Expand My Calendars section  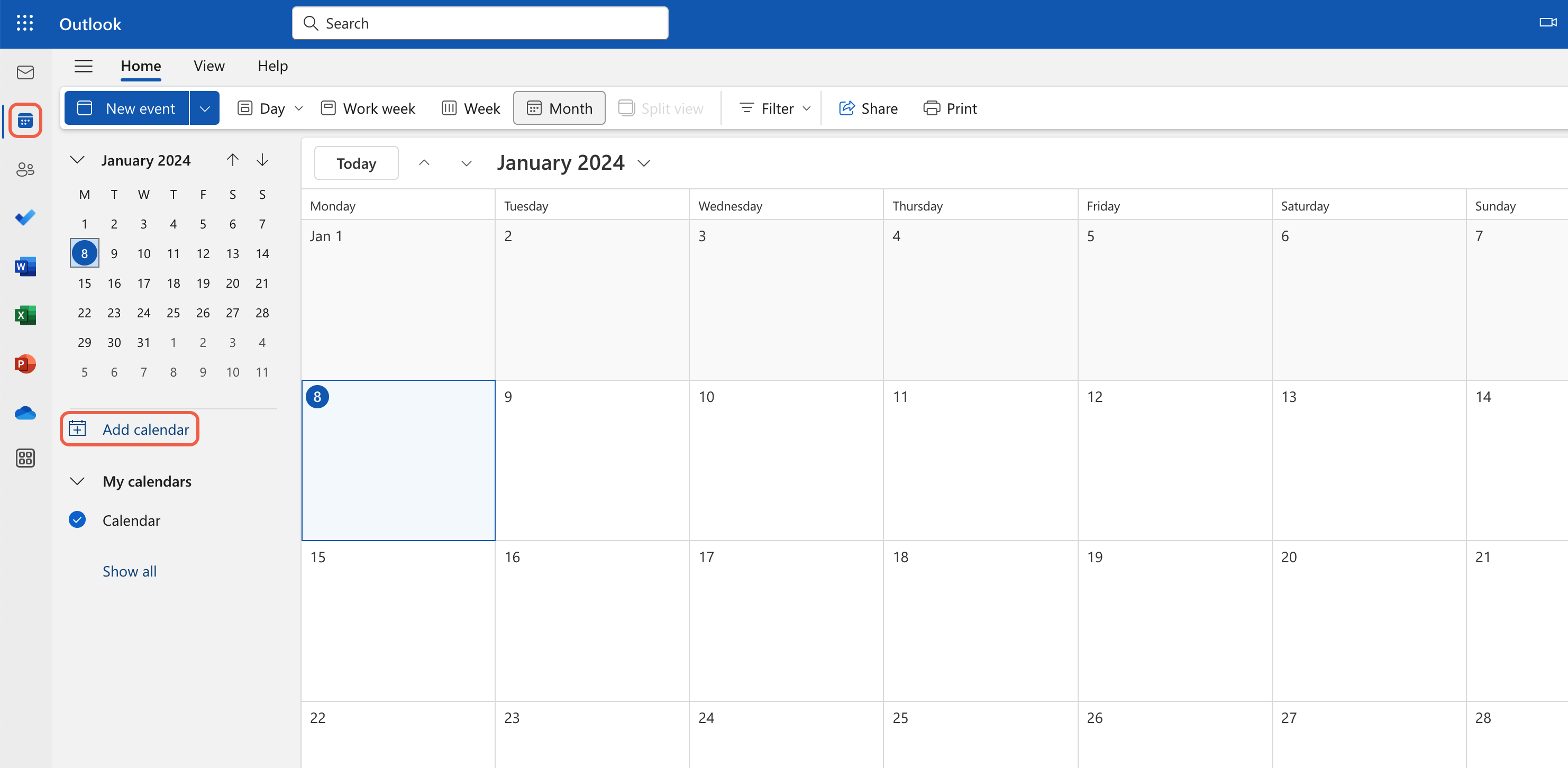click(77, 480)
